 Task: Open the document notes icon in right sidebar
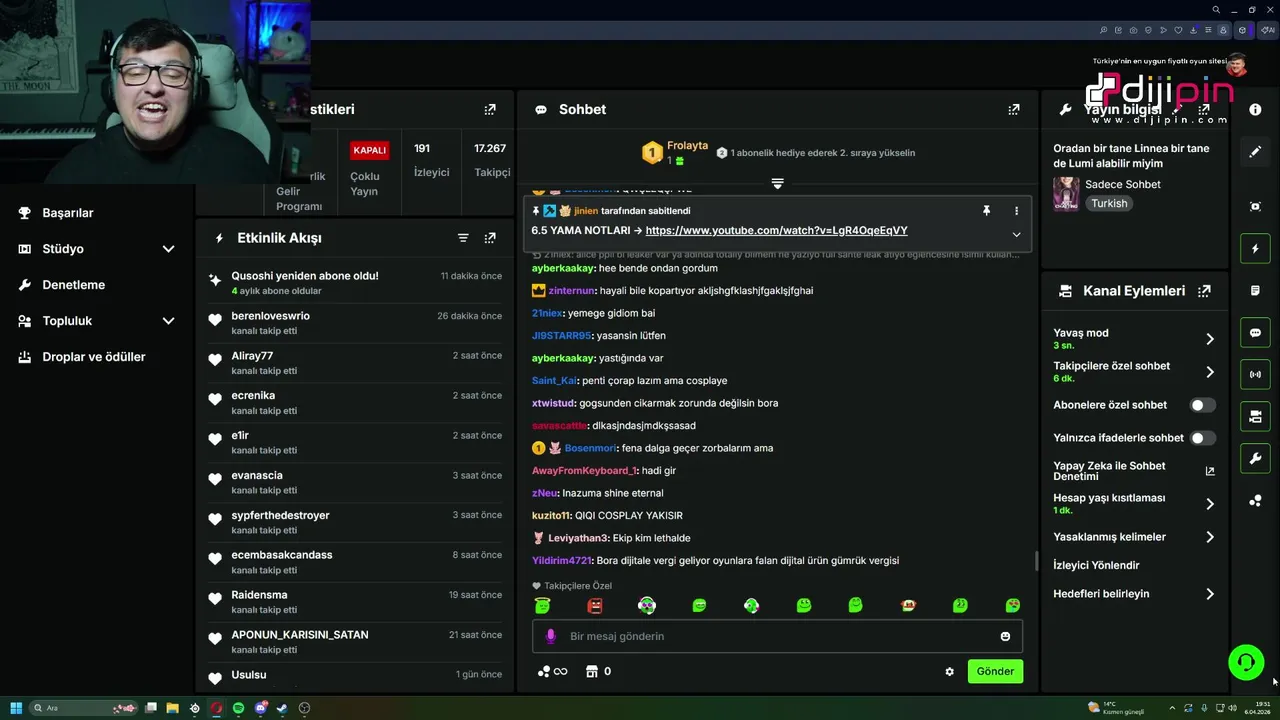click(x=1255, y=291)
